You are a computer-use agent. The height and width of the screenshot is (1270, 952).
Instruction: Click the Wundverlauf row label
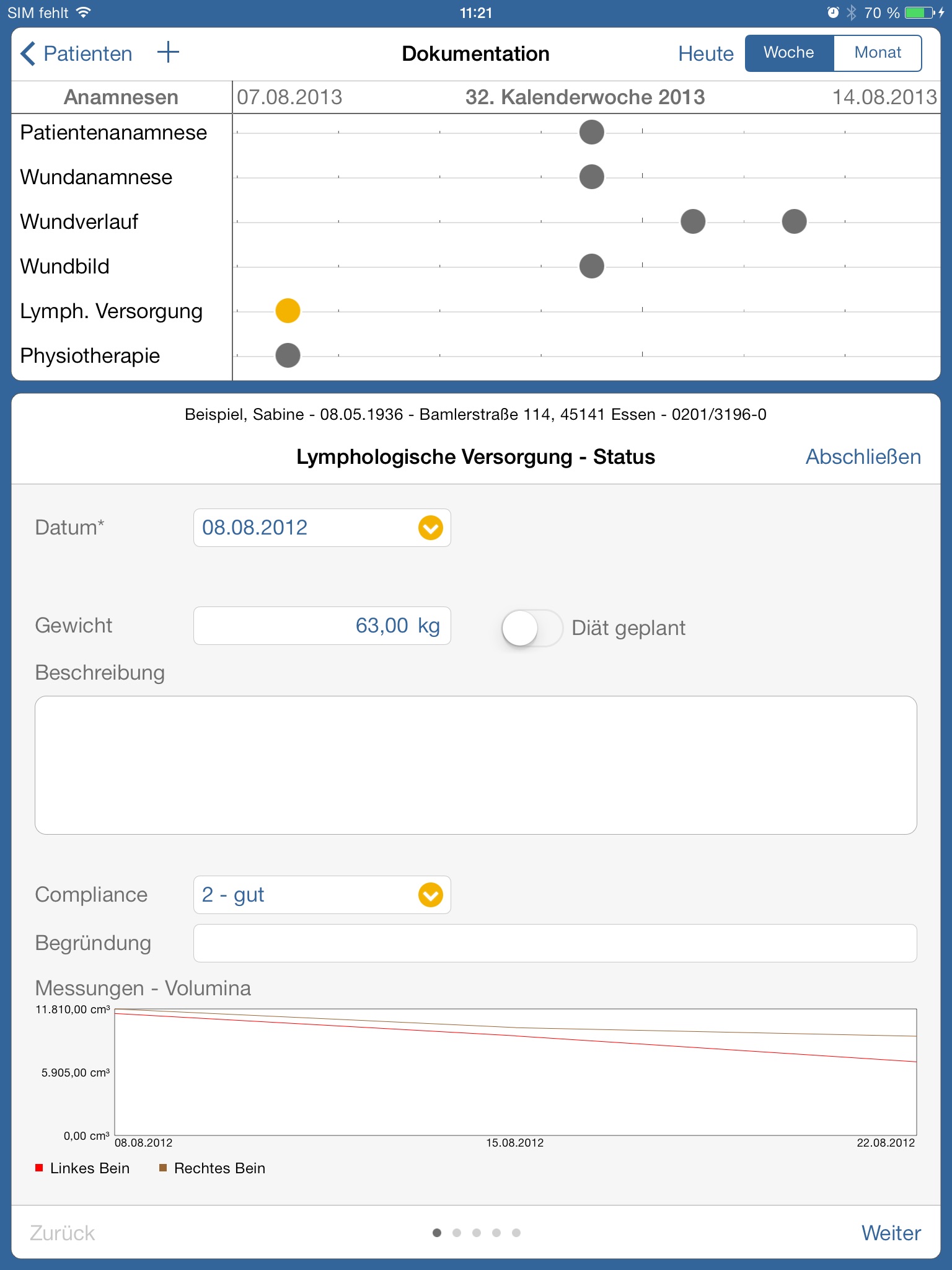[x=79, y=222]
